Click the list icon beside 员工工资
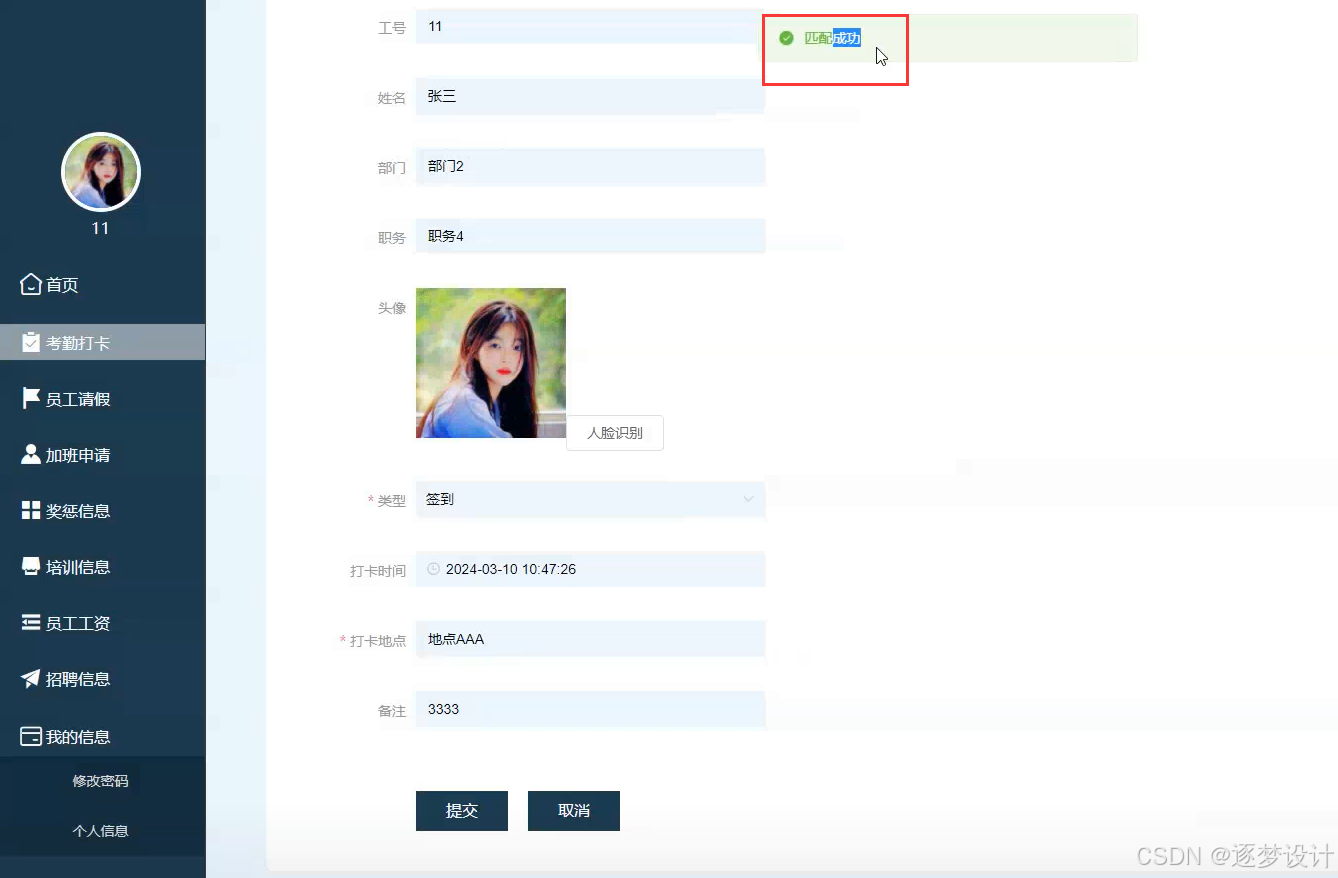This screenshot has height=878, width=1338. click(x=31, y=622)
